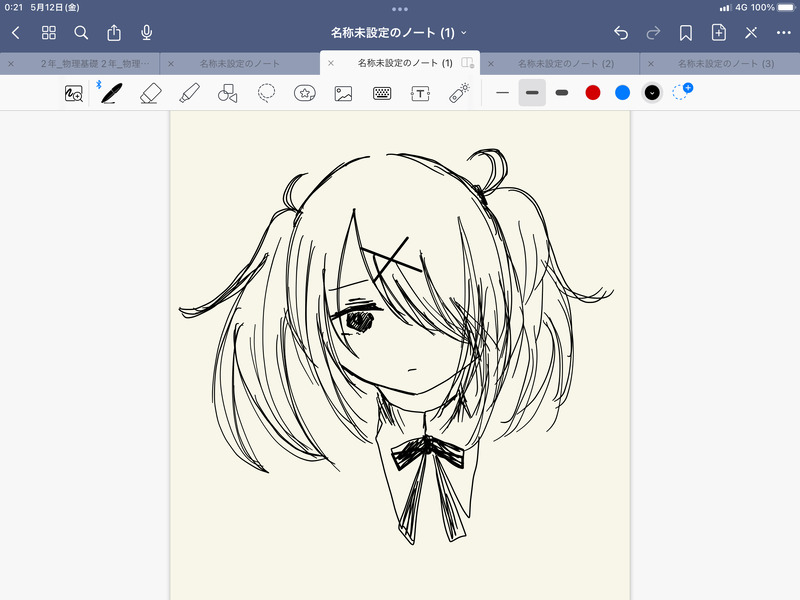Image resolution: width=800 pixels, height=600 pixels.
Task: Switch to the 名称未設定のノート tab
Action: (x=239, y=64)
